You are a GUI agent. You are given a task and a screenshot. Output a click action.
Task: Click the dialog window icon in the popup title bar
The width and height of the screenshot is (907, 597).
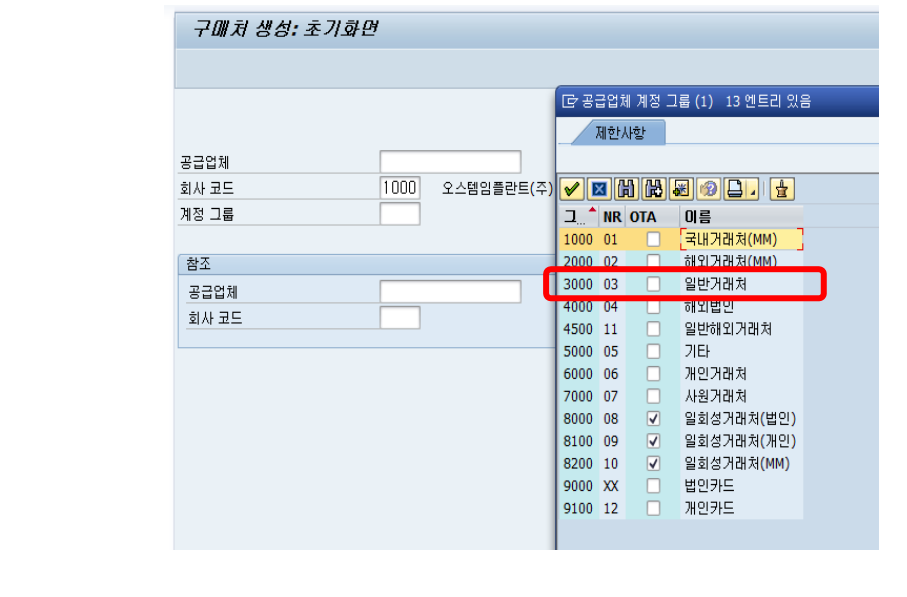pyautogui.click(x=568, y=101)
